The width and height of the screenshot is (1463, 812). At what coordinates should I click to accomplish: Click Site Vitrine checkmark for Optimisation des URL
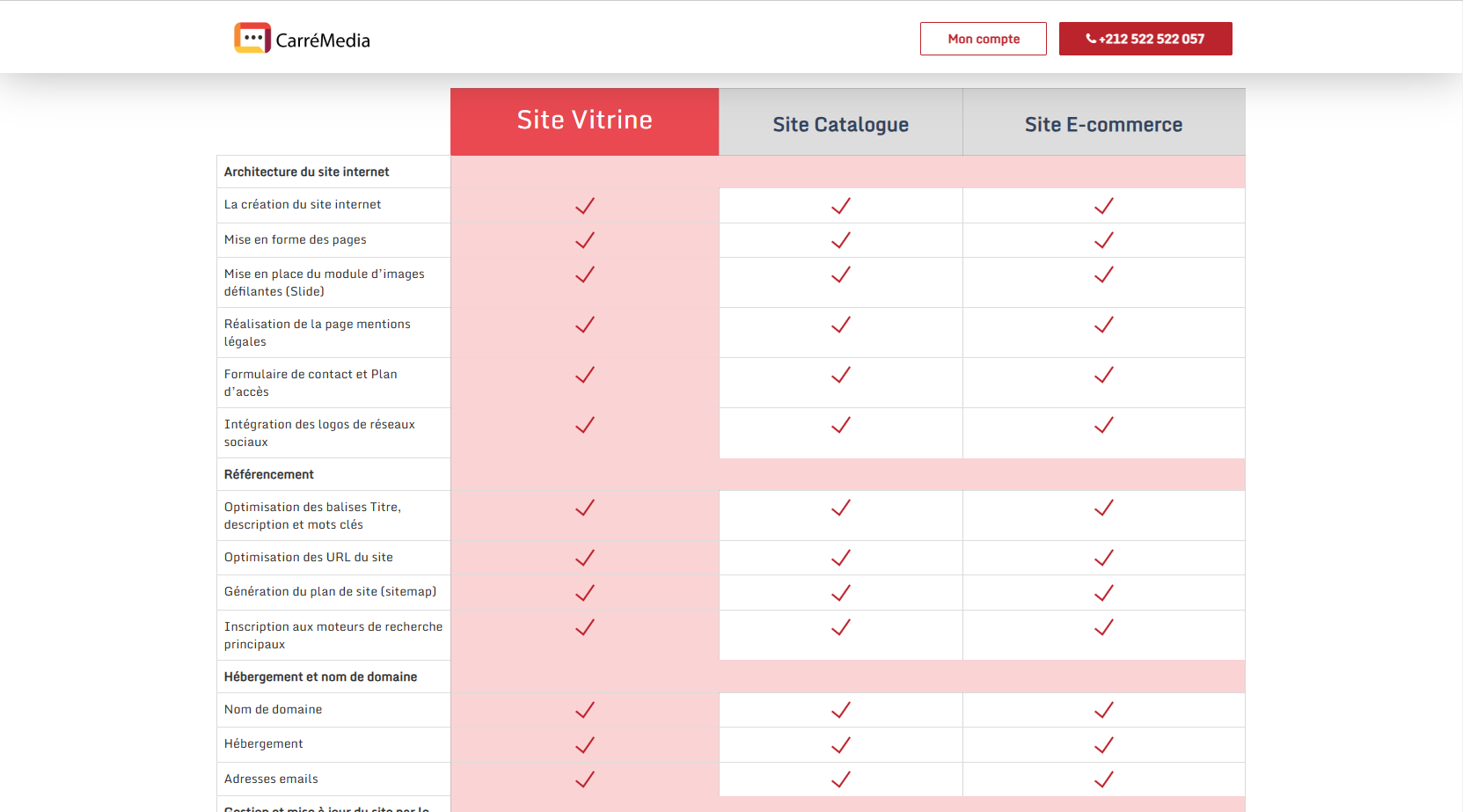(585, 558)
